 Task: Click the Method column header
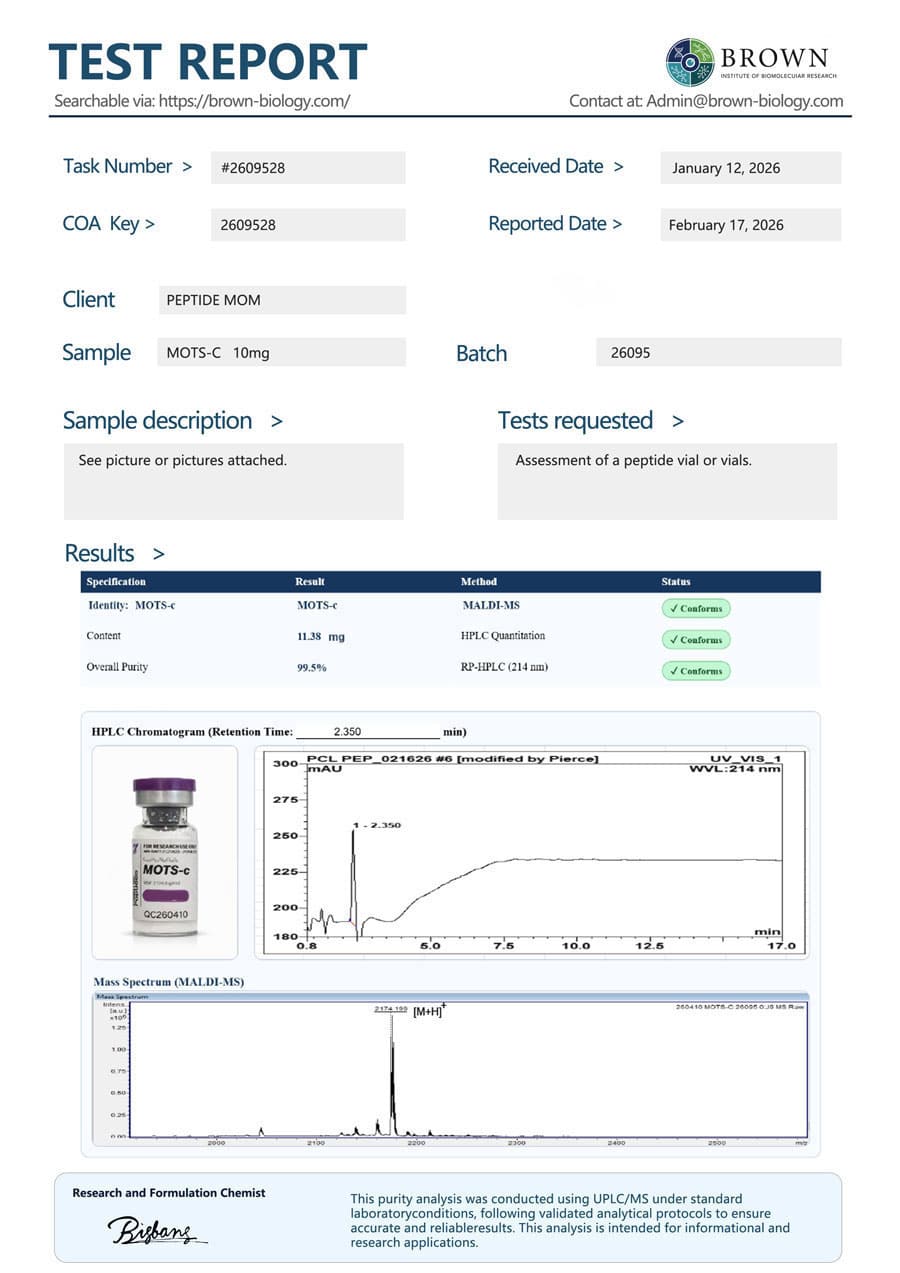point(479,581)
